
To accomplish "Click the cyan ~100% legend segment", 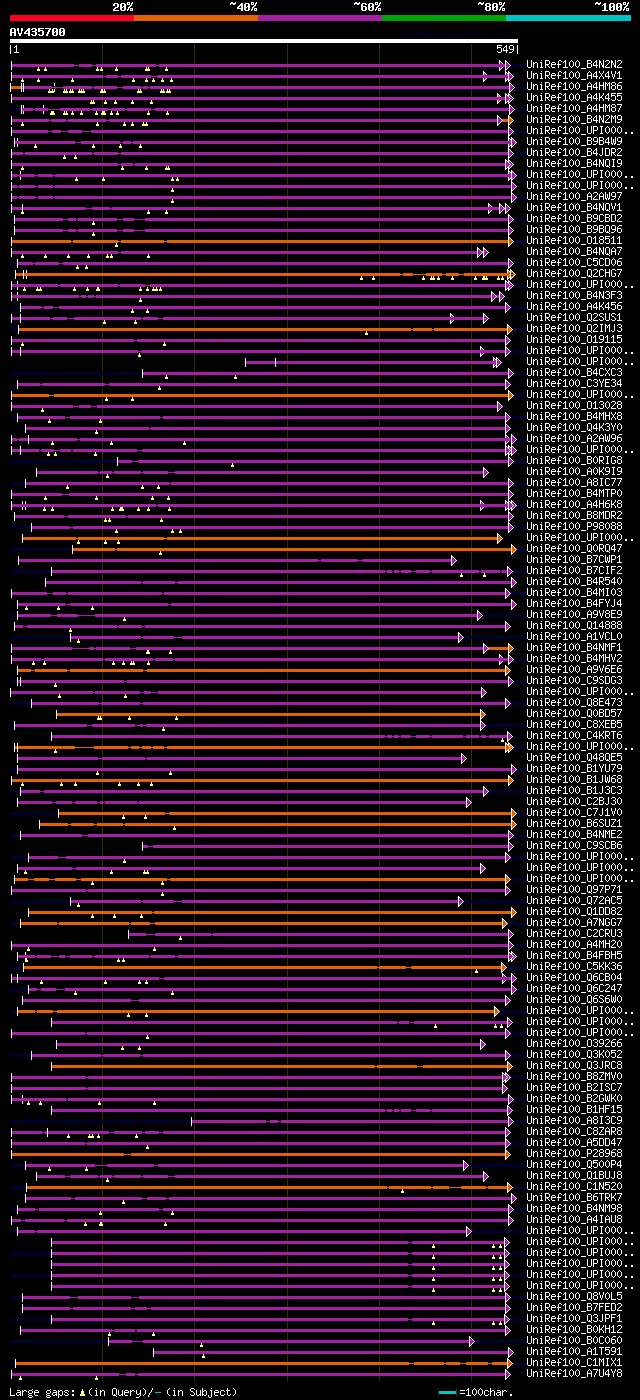I will [x=568, y=18].
